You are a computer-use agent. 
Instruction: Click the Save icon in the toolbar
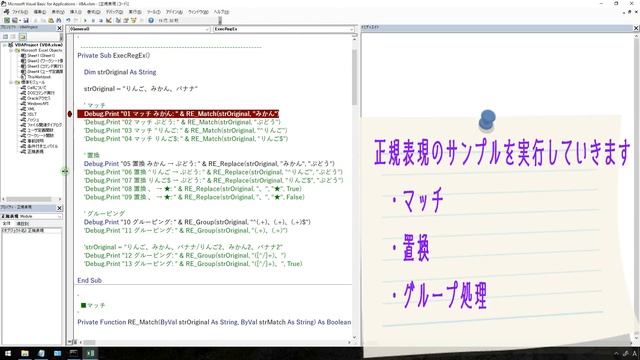click(26, 20)
